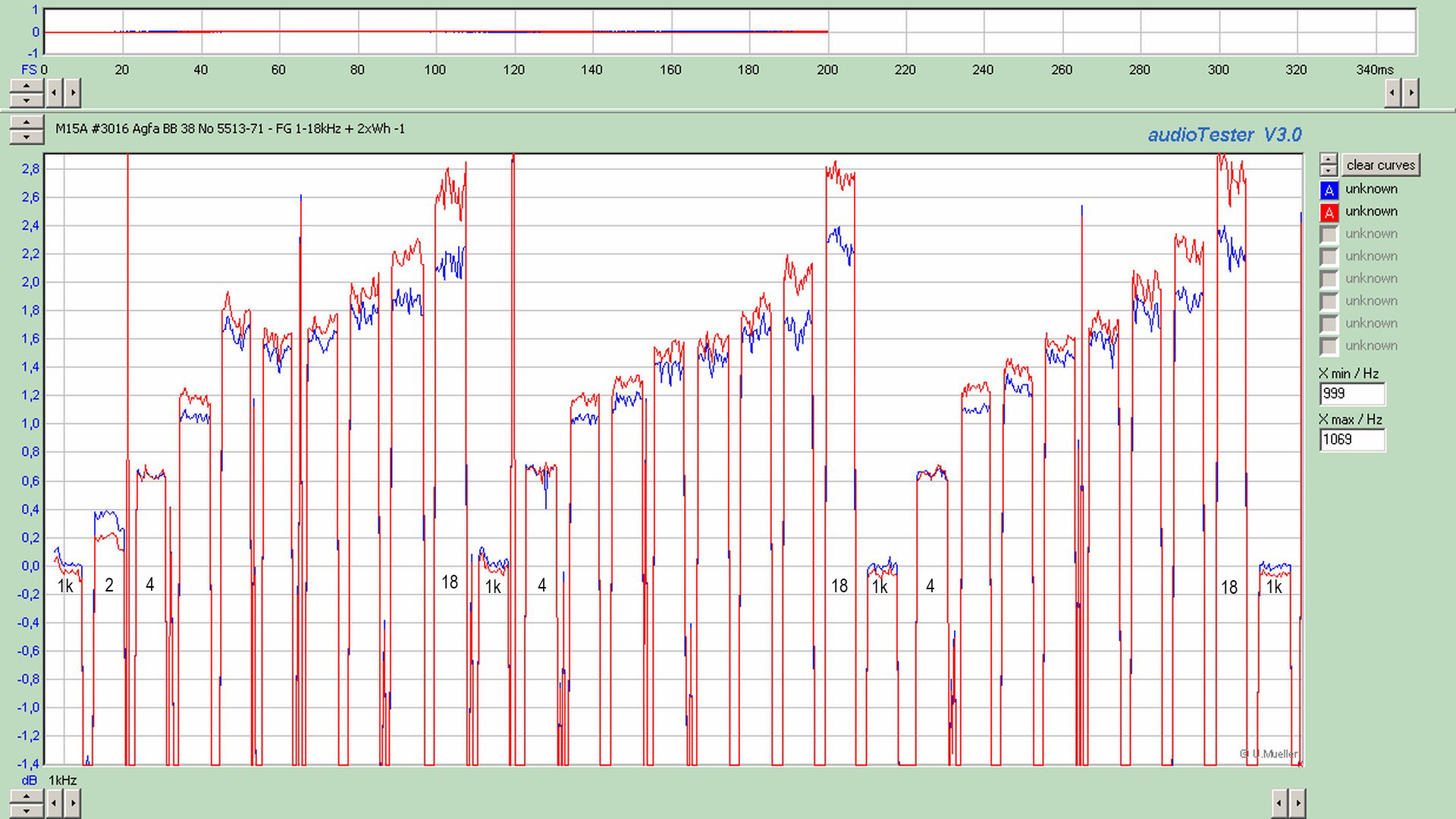Click left arrow at bottom-right of graph
This screenshot has height=819, width=1456.
(1279, 802)
